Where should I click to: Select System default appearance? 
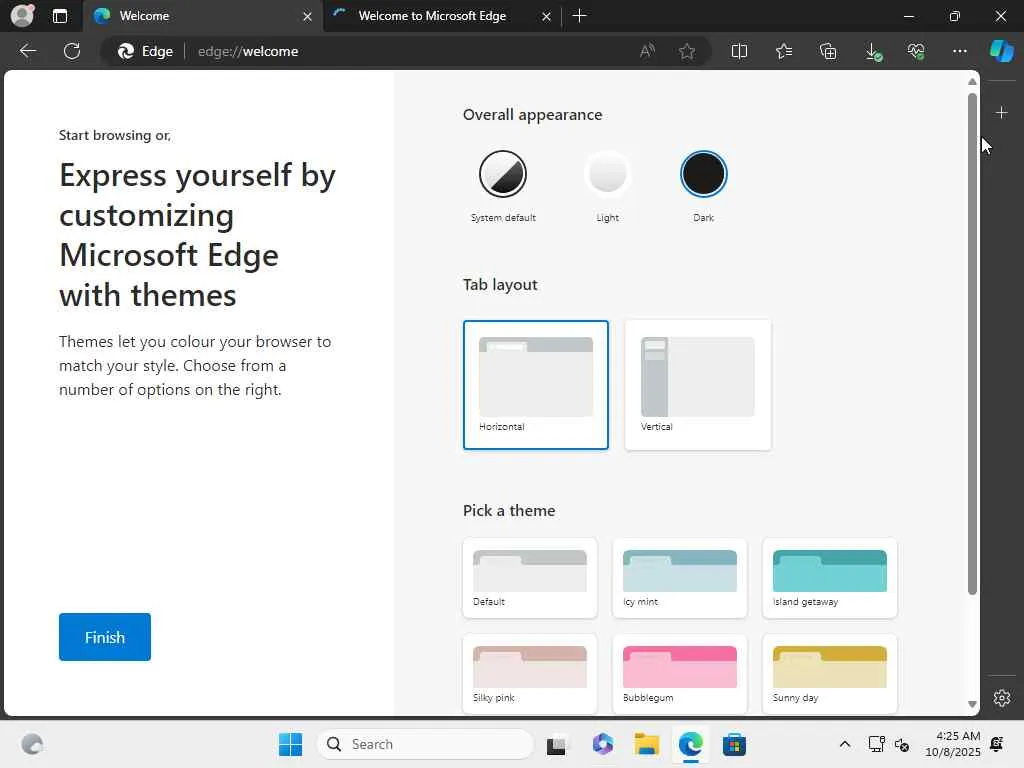coord(503,187)
